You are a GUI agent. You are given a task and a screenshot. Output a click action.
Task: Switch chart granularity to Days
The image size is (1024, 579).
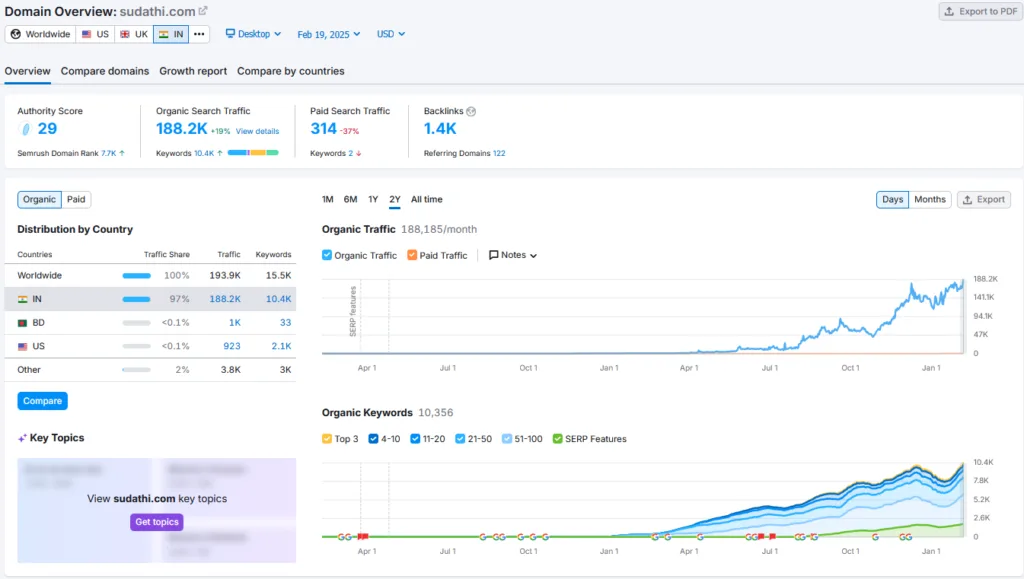892,199
